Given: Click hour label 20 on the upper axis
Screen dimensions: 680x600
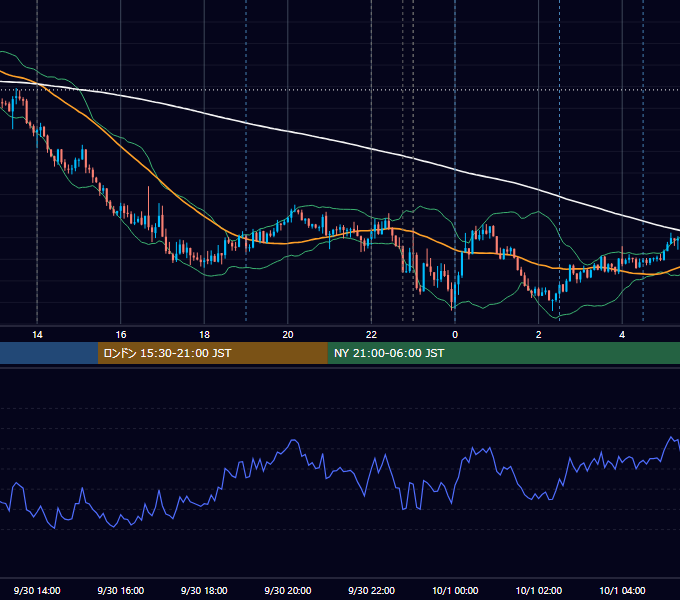Looking at the screenshot, I should (x=288, y=335).
